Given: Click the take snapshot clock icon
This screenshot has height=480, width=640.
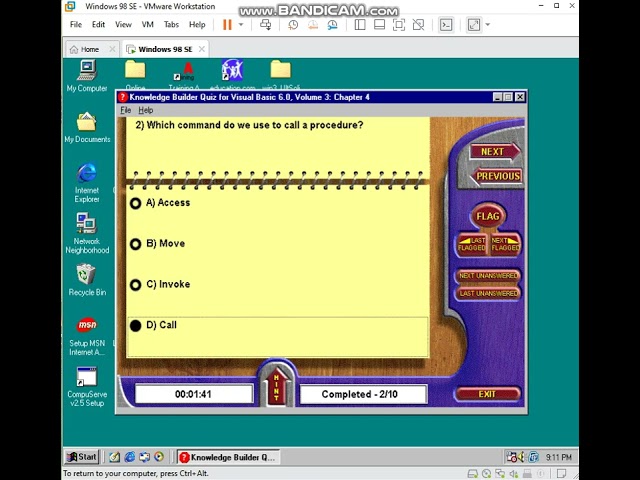Looking at the screenshot, I should 293,25.
